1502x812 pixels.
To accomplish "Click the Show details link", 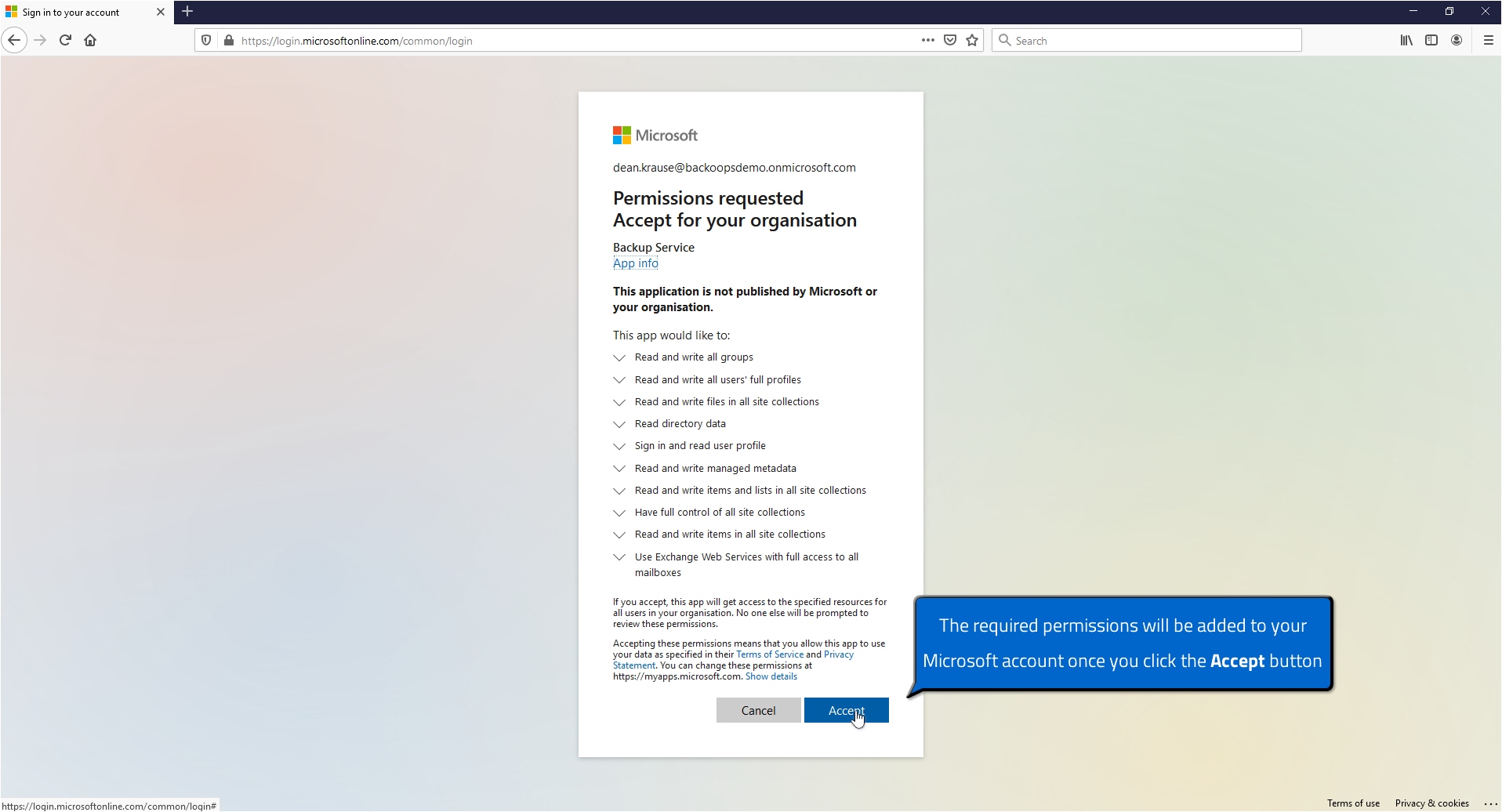I will (x=771, y=676).
